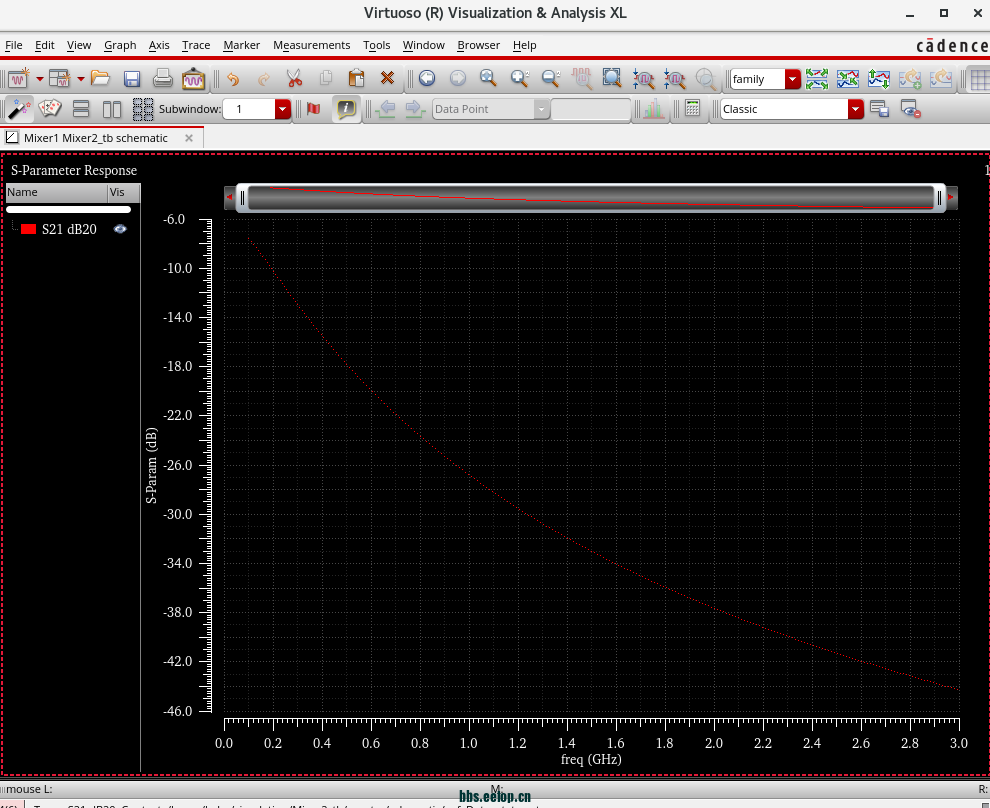Viewport: 990px width, 808px height.
Task: Add a new subwindow
Action: pos(59,78)
